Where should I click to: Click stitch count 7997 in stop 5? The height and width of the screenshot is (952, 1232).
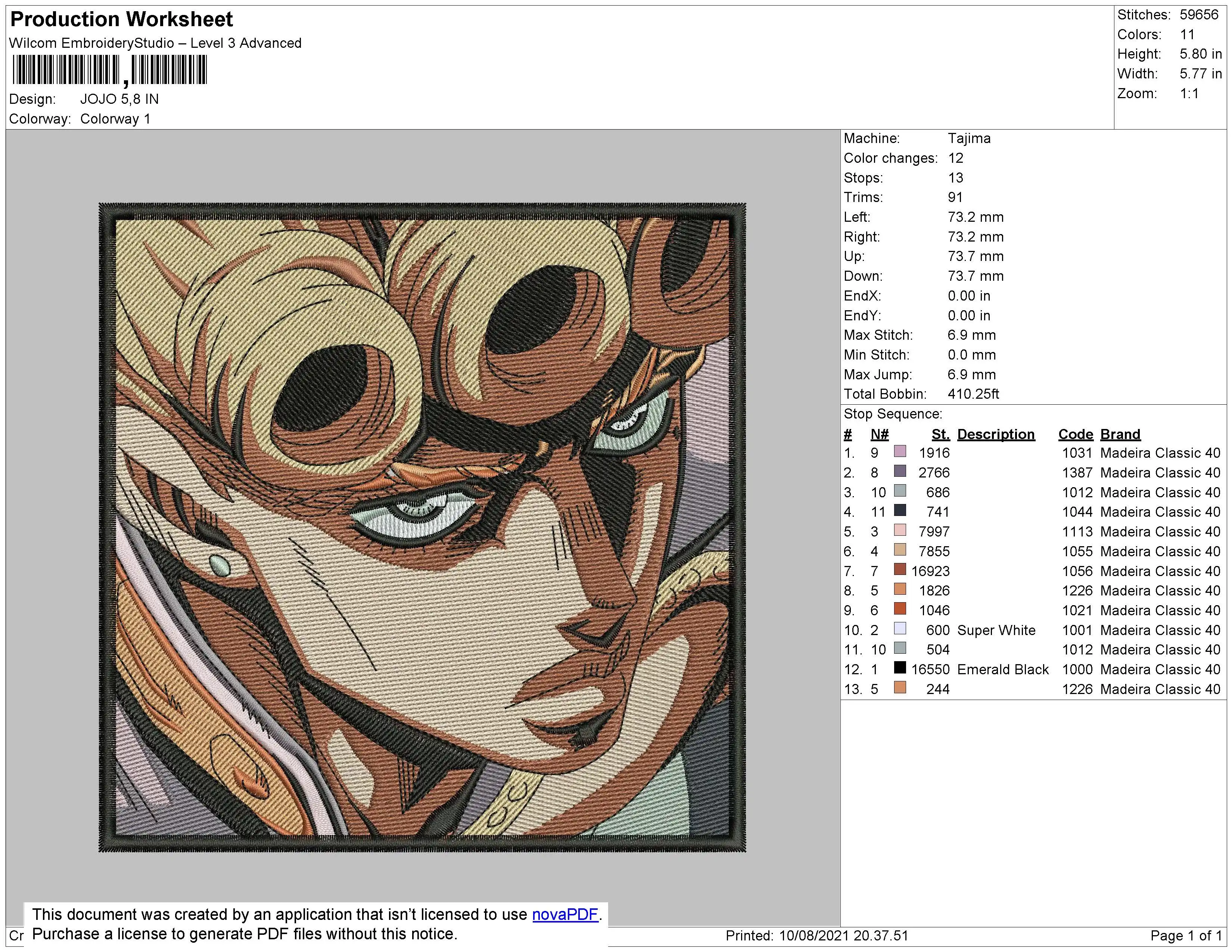coord(934,532)
